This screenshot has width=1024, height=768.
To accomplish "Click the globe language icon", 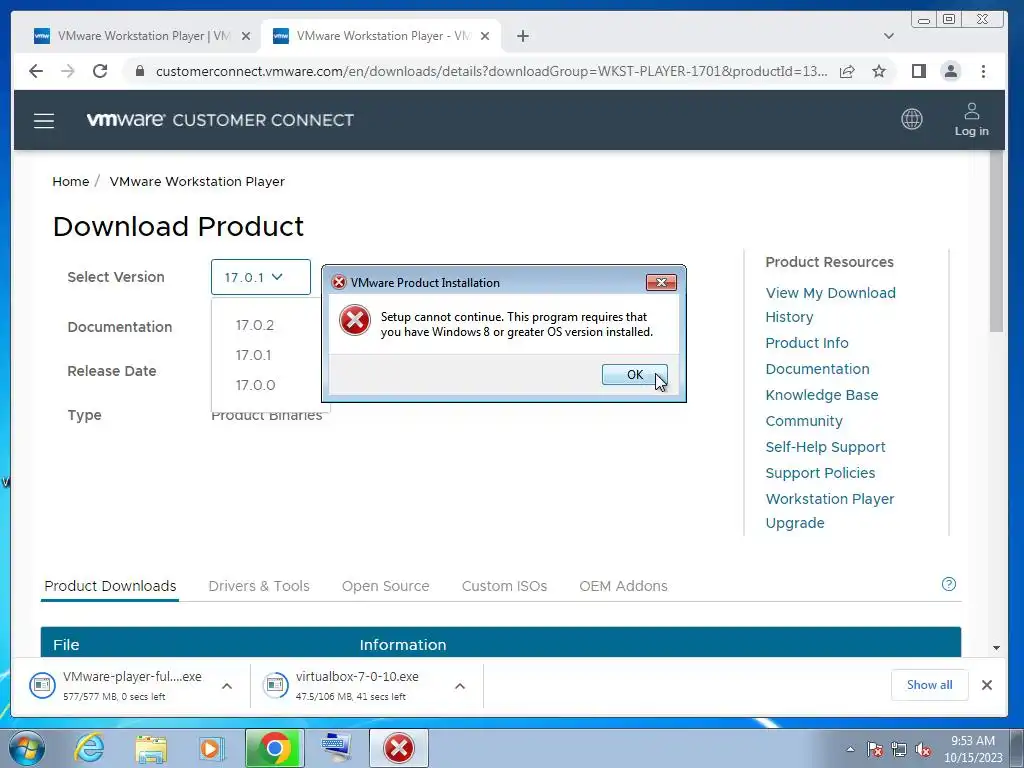I will click(912, 119).
